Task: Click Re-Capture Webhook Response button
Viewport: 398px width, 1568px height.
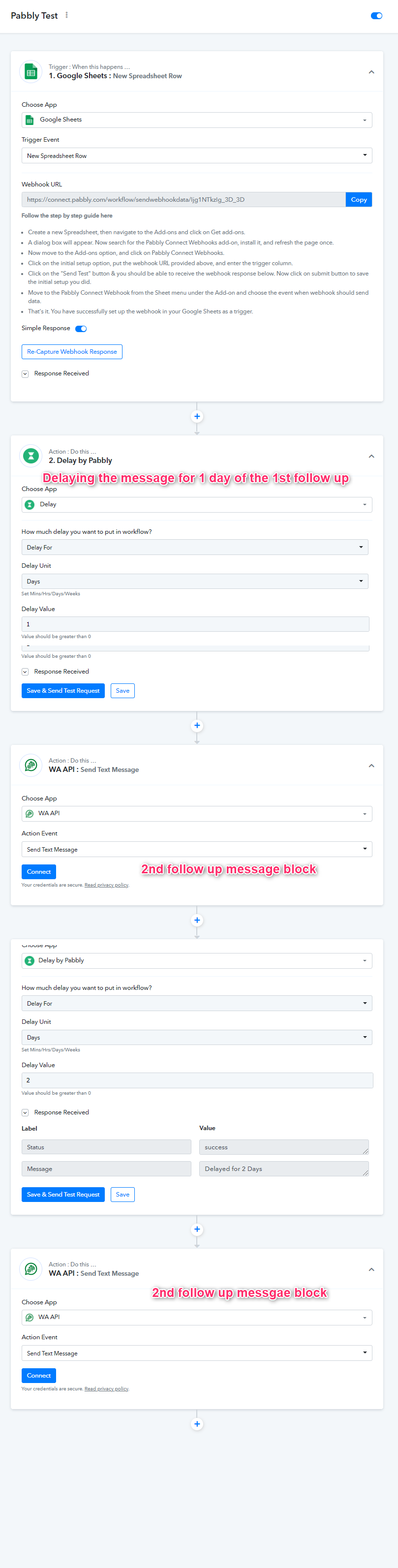Action: [72, 352]
